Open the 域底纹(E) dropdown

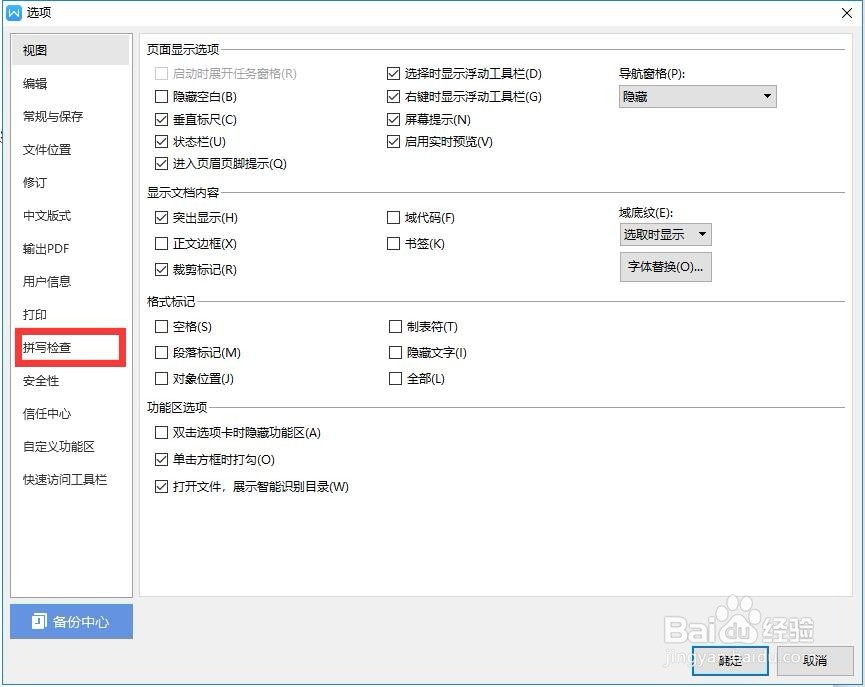click(x=665, y=235)
